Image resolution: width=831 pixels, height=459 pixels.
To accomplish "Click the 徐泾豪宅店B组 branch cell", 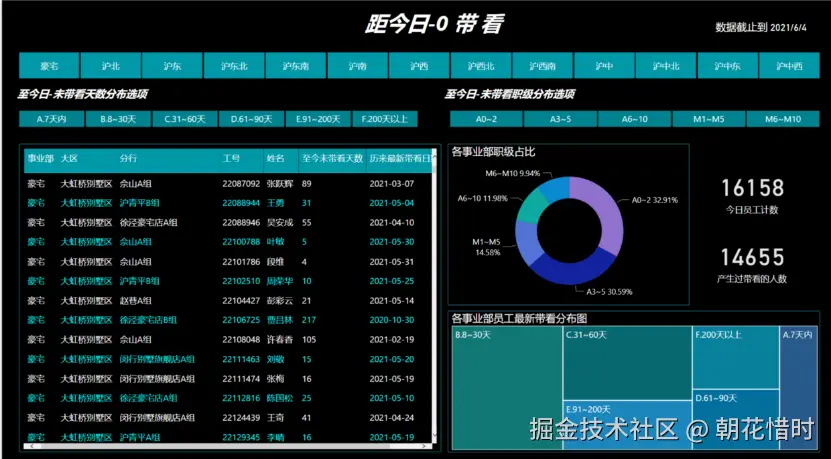I will [x=148, y=320].
